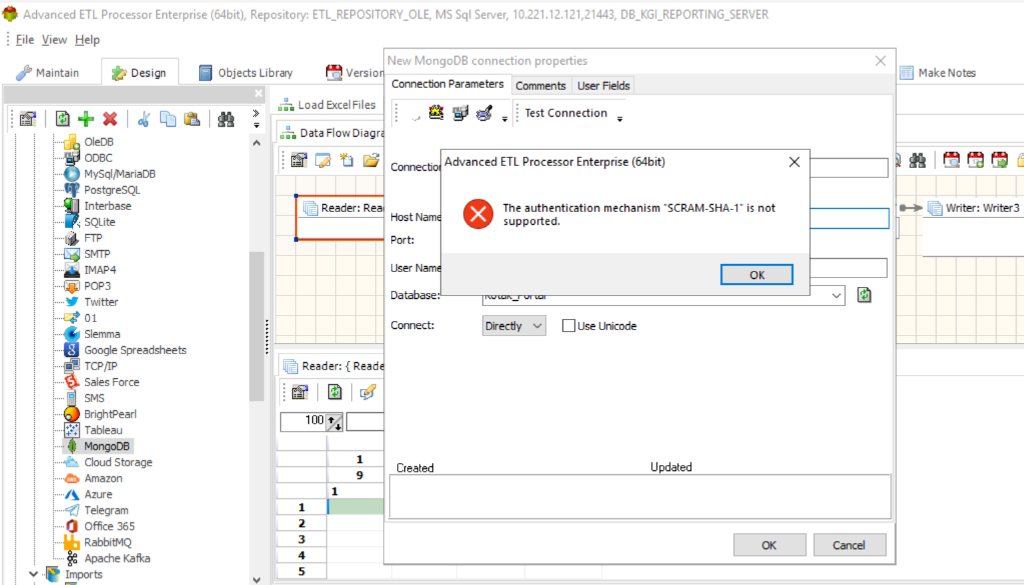Select SQLite connection type
Screen dimensions: 1024x585
pyautogui.click(x=99, y=222)
